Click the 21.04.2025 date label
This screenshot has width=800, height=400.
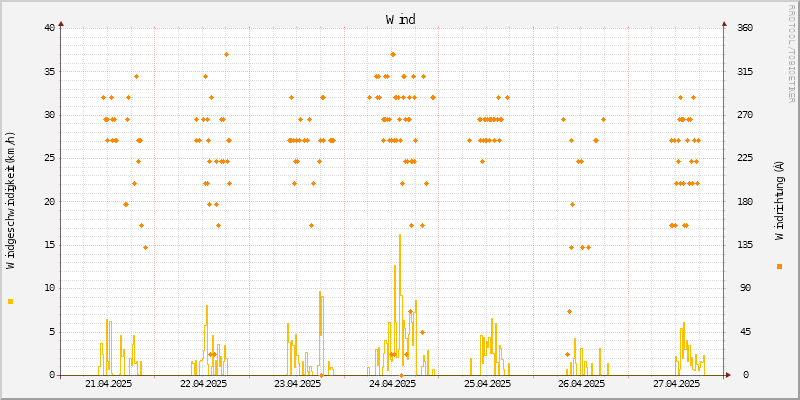[108, 384]
